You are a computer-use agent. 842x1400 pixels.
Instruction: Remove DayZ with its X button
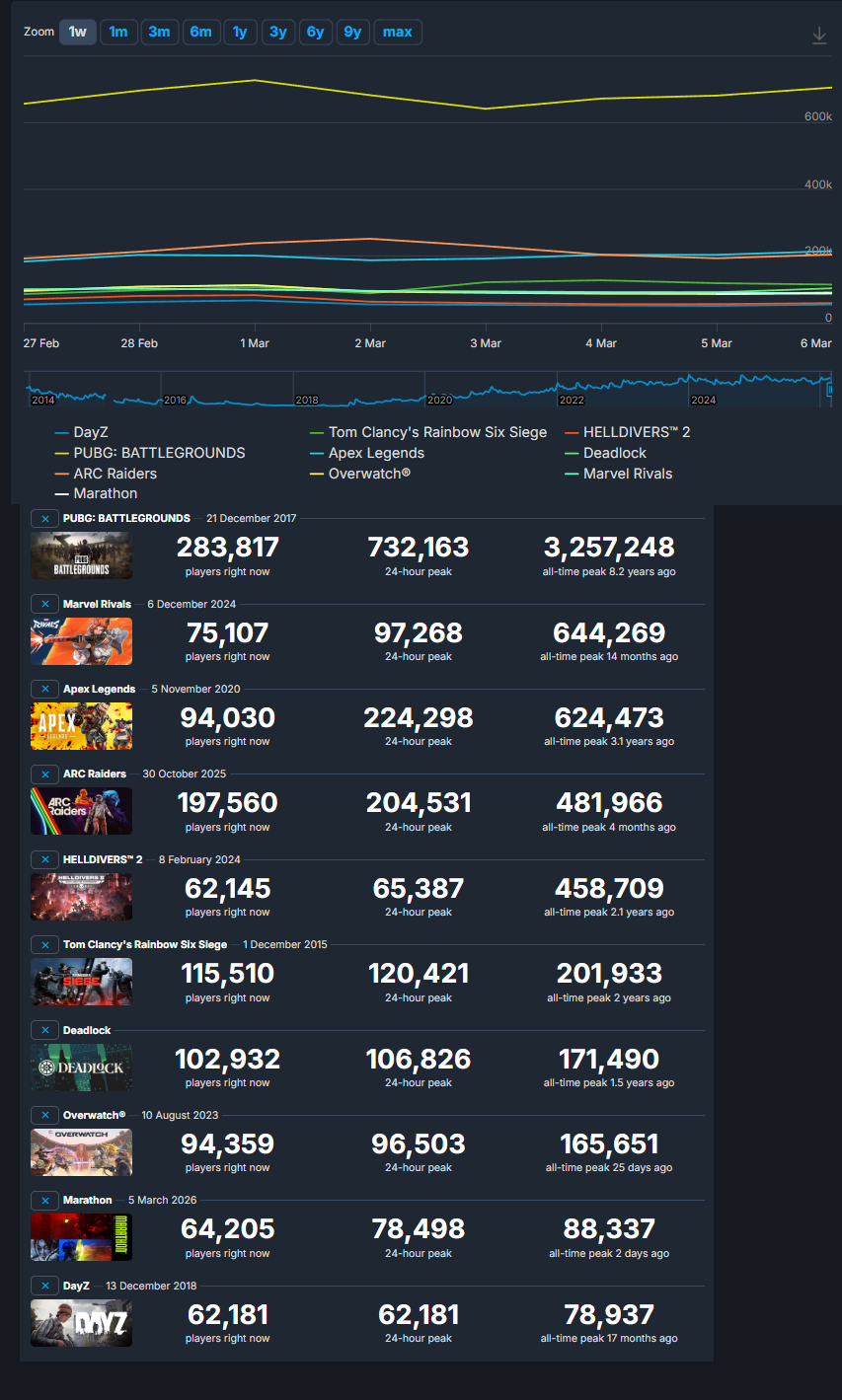pyautogui.click(x=45, y=1286)
